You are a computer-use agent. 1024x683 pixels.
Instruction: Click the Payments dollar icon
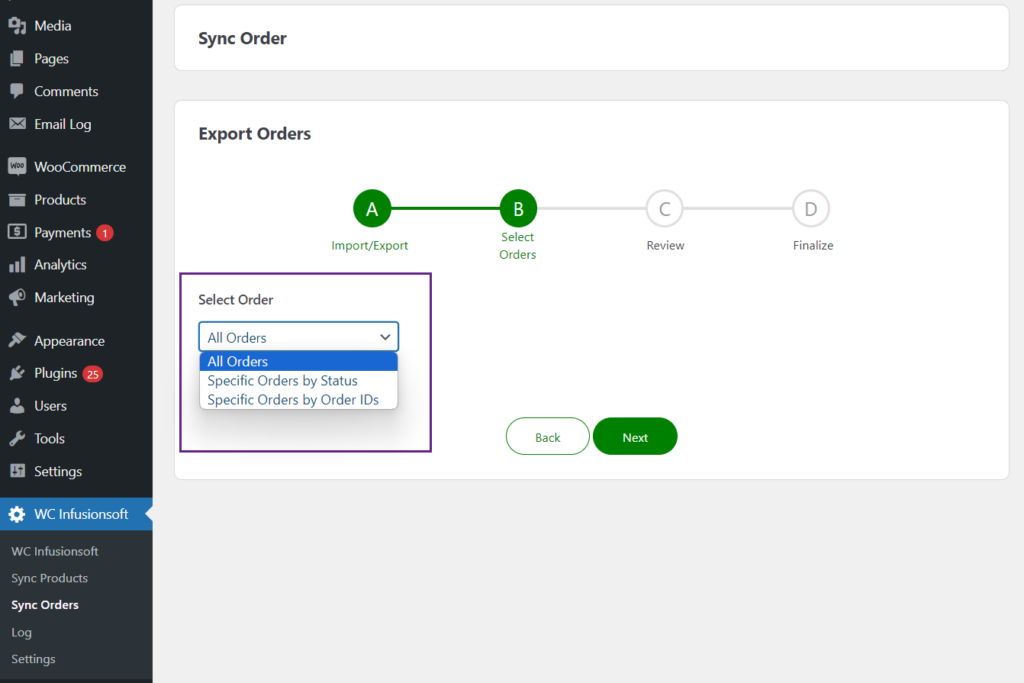coord(17,232)
